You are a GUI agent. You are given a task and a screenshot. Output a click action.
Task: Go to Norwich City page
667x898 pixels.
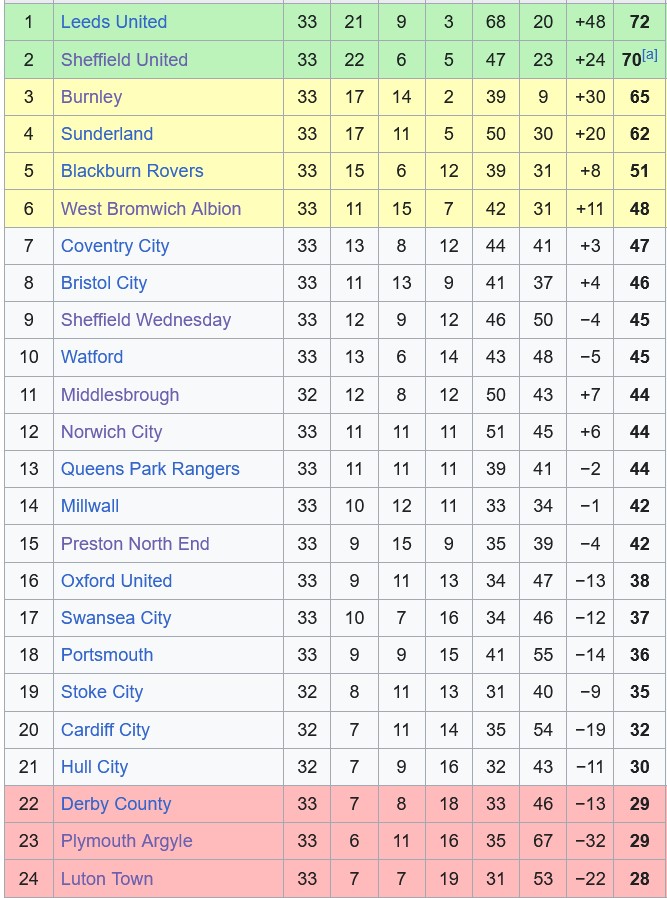[111, 432]
